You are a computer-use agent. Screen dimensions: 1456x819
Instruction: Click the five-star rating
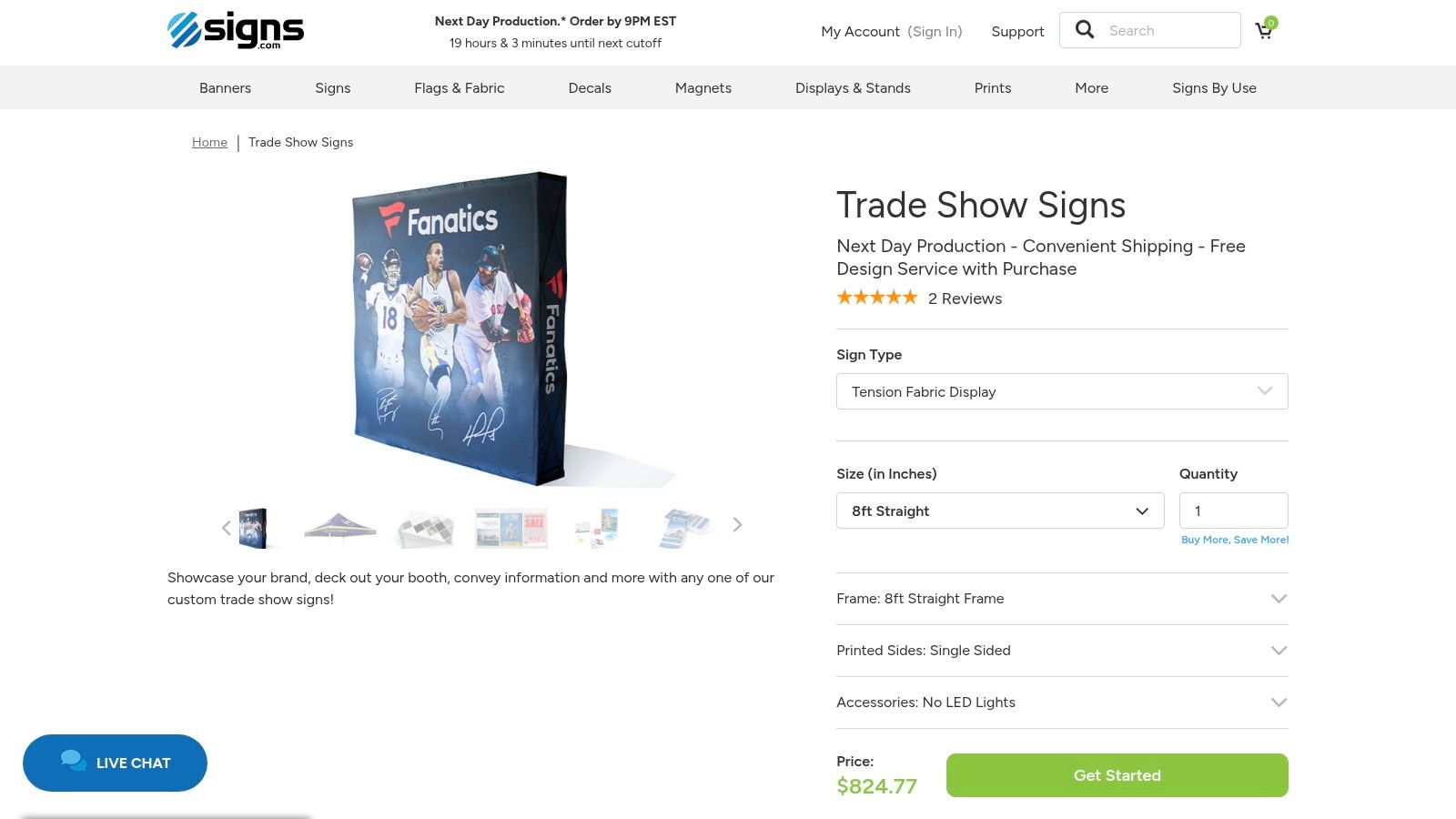pos(877,298)
